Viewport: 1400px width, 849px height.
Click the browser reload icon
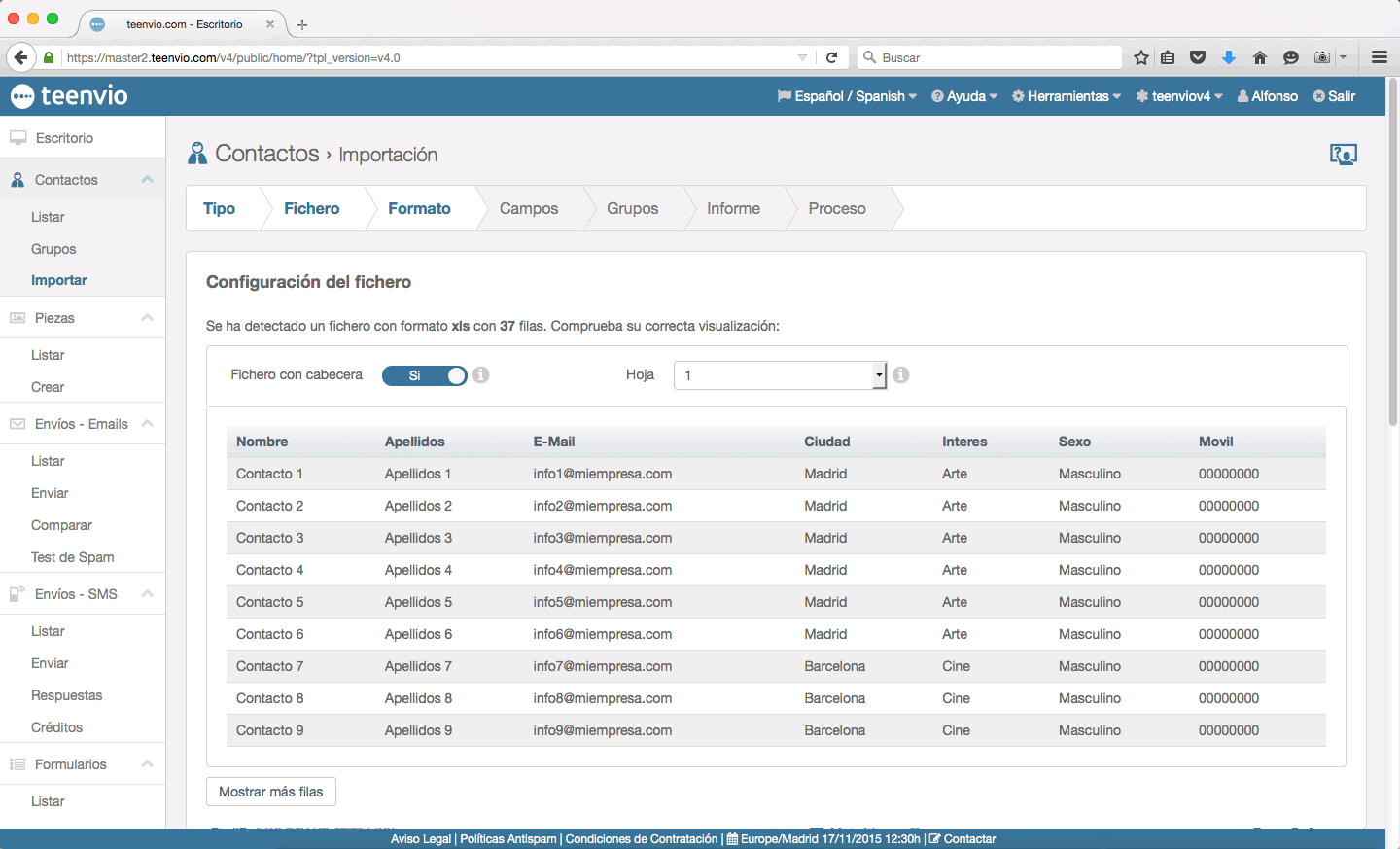click(x=832, y=57)
